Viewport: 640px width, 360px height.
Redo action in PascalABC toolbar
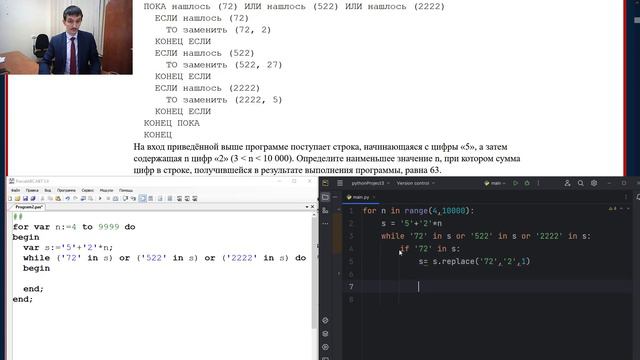[x=76, y=198]
